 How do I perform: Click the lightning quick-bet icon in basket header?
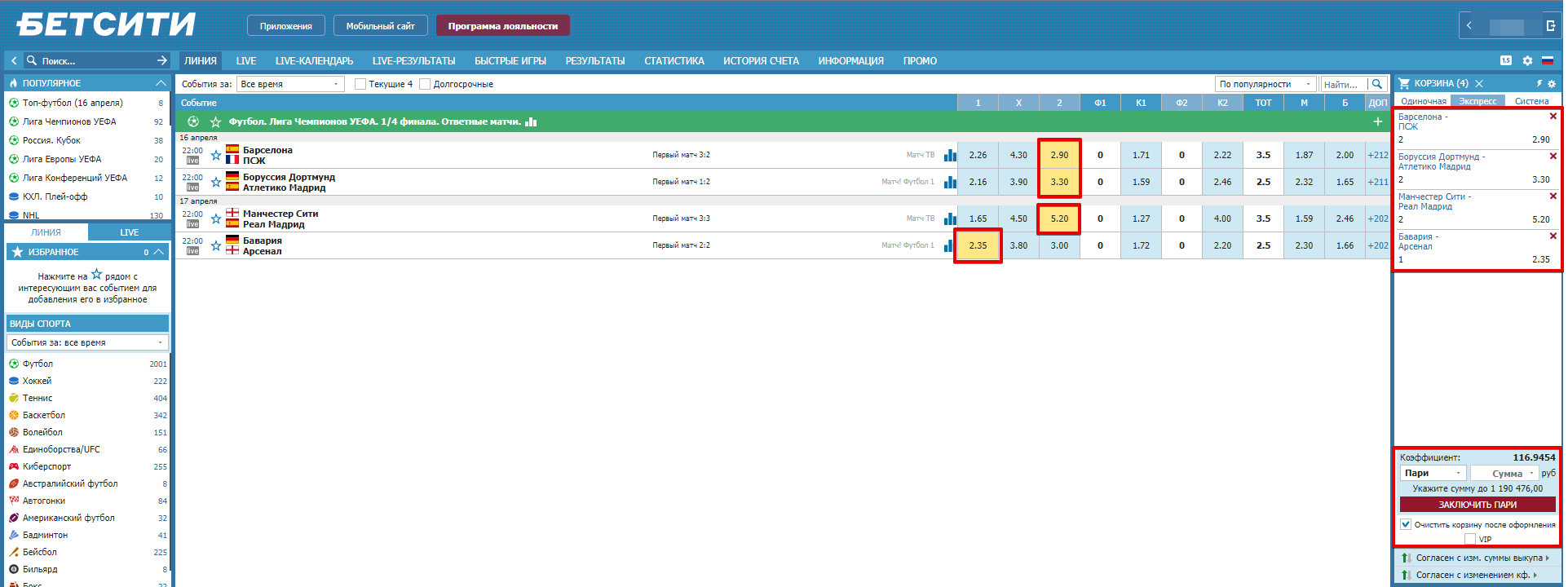click(1539, 84)
